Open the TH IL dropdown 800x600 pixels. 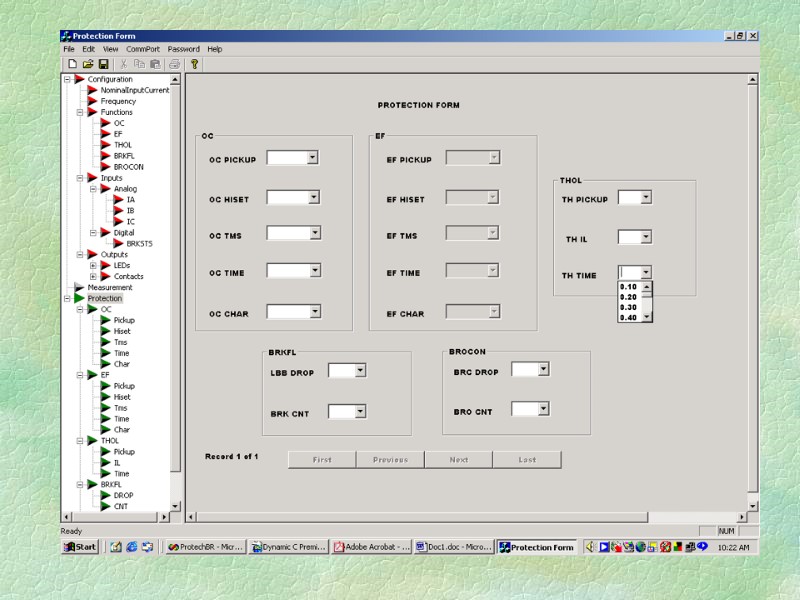pyautogui.click(x=645, y=237)
